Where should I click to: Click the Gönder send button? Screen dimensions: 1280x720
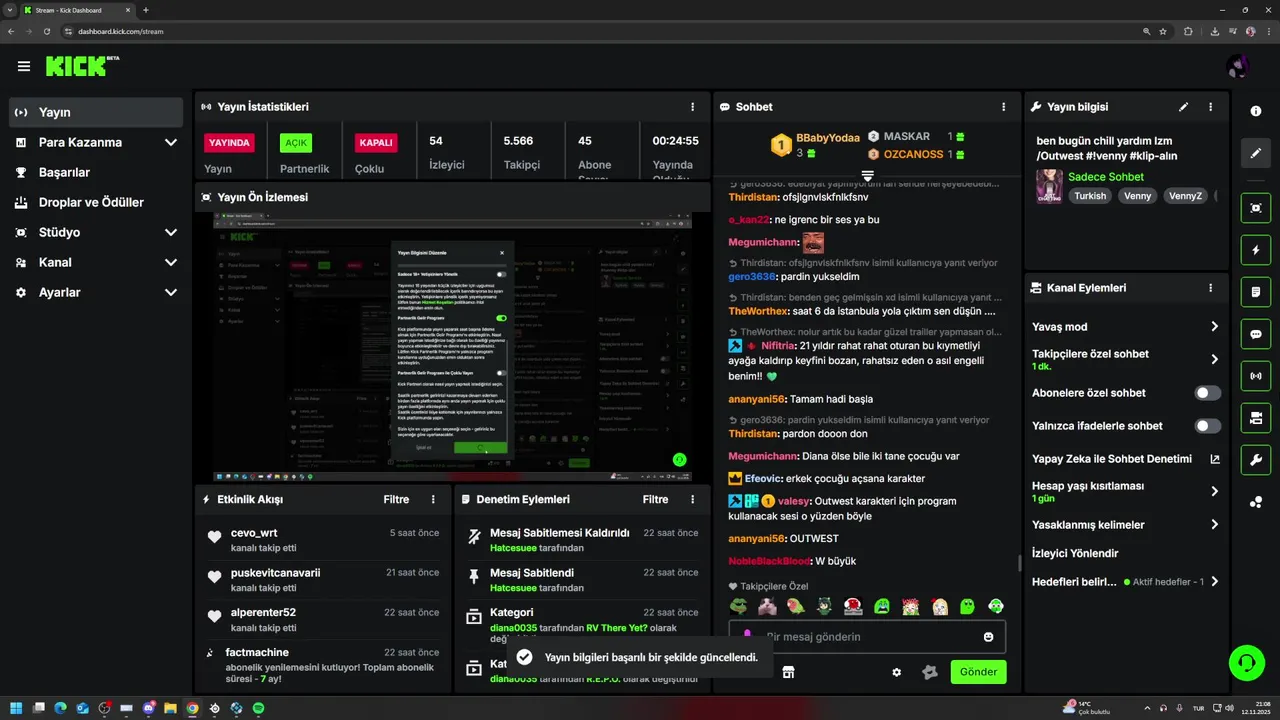pyautogui.click(x=978, y=672)
